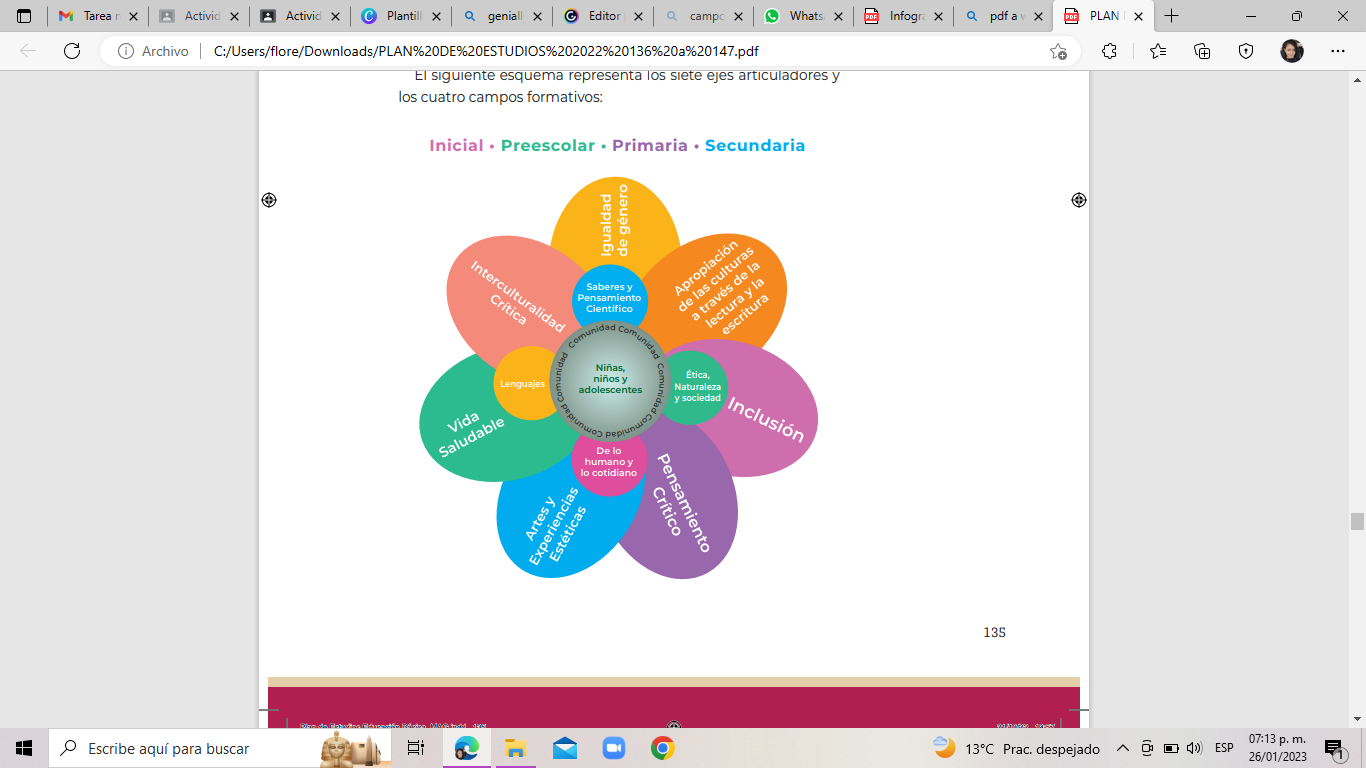The width and height of the screenshot is (1366, 768).
Task: Open the Collections icon
Action: click(x=1202, y=51)
